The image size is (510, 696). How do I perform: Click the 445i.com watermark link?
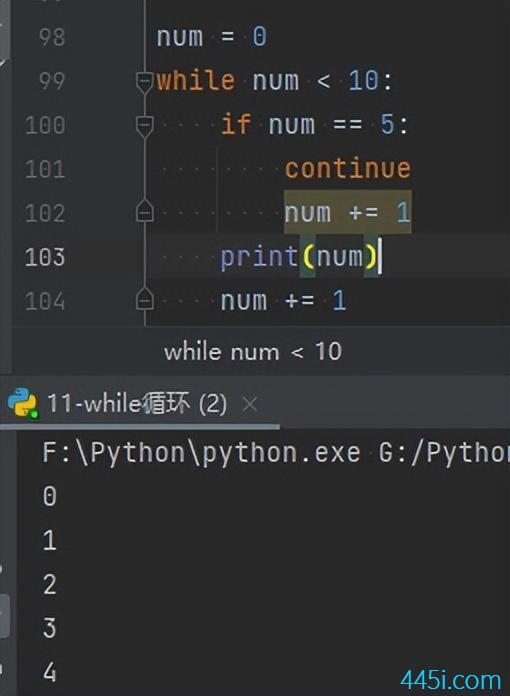point(451,680)
